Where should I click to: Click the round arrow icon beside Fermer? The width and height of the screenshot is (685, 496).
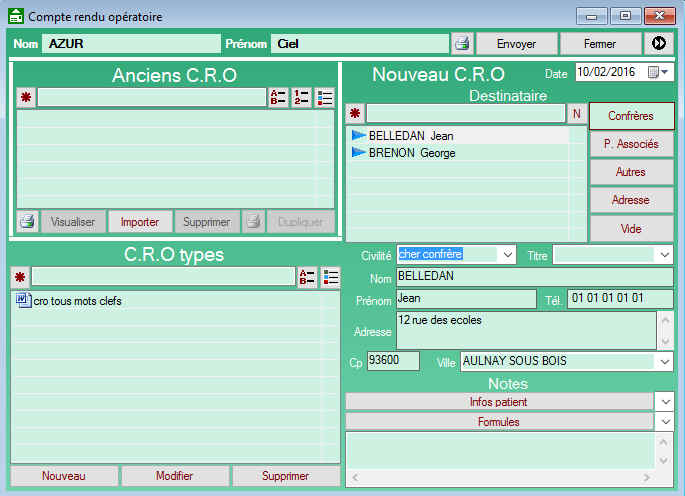pos(659,44)
